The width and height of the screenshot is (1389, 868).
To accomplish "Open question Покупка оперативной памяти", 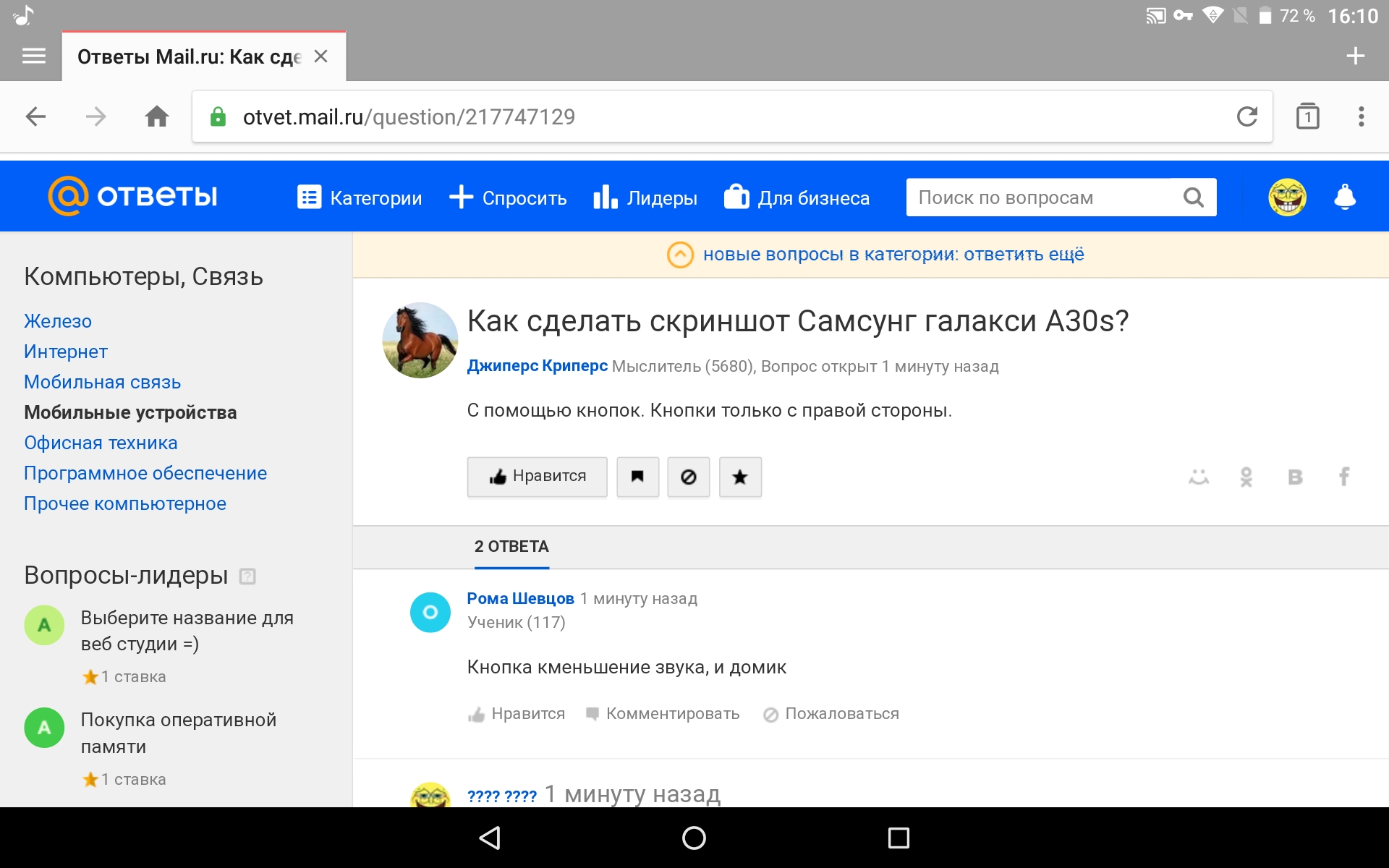I will click(178, 733).
